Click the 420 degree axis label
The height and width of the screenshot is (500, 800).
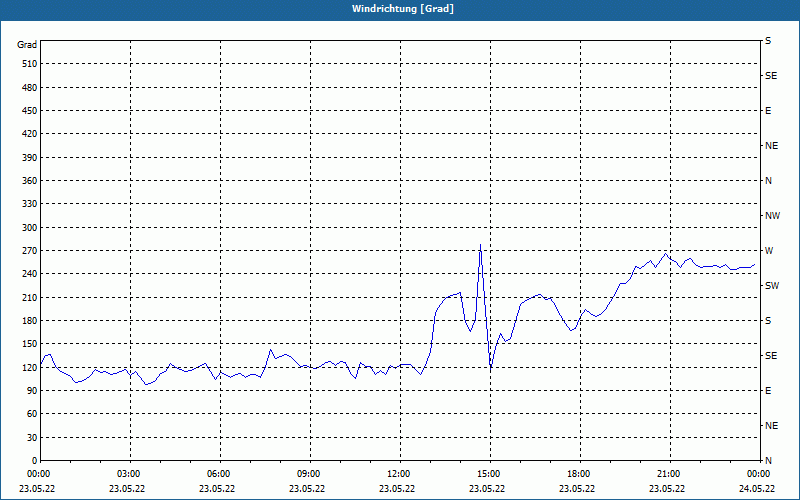pos(29,134)
